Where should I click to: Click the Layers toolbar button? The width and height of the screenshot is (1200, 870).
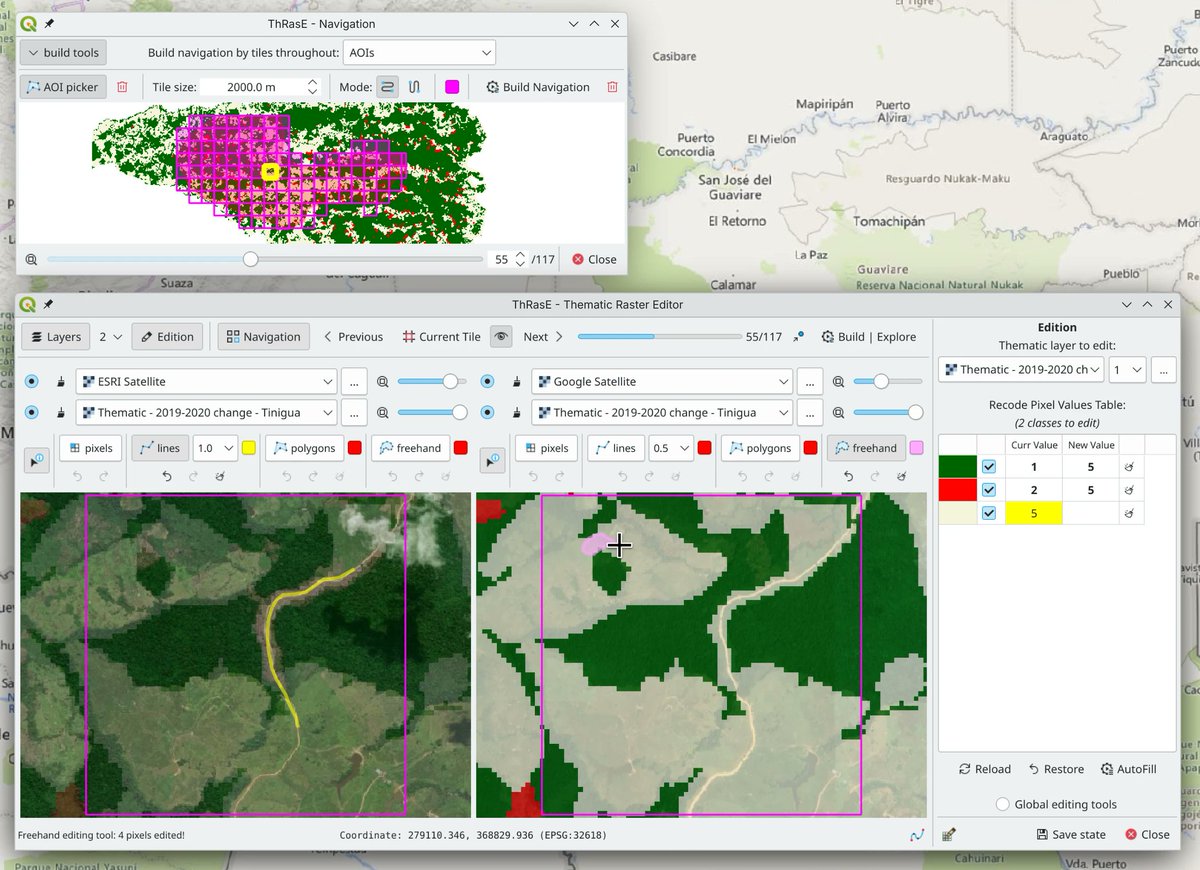(x=56, y=337)
